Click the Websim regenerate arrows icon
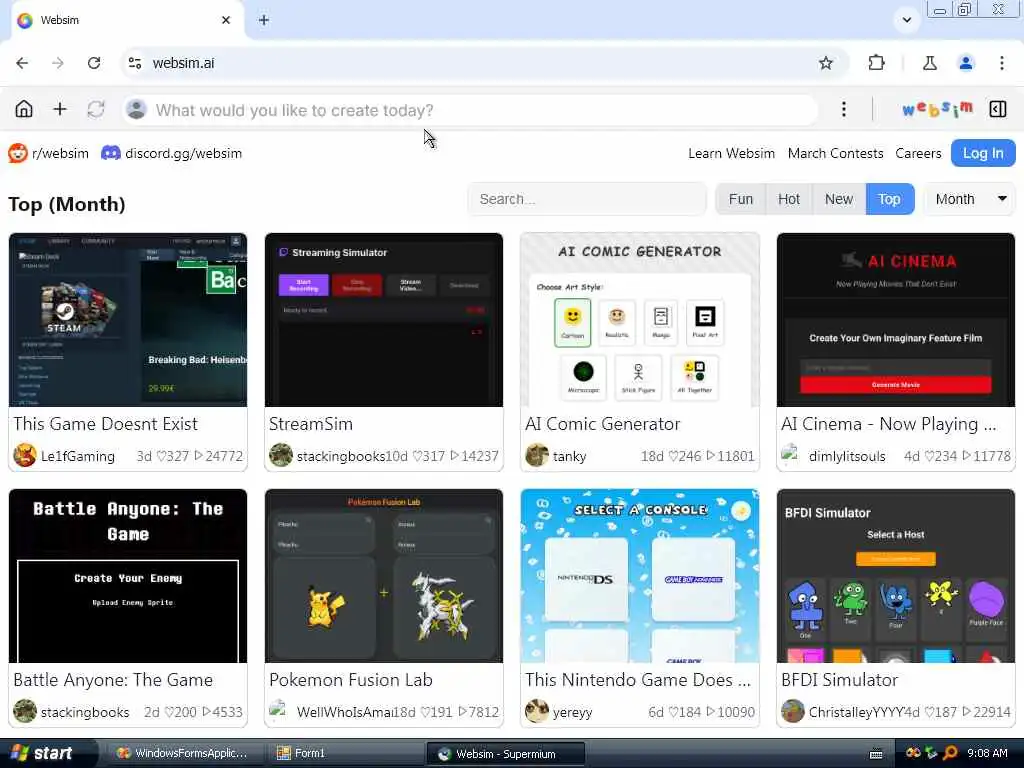The image size is (1024, 768). [x=96, y=109]
